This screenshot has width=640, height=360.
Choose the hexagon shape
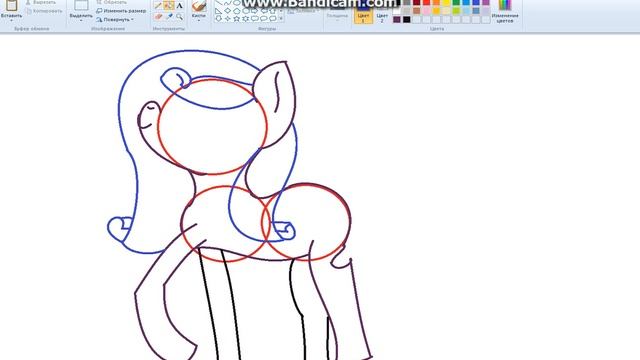coord(245,11)
